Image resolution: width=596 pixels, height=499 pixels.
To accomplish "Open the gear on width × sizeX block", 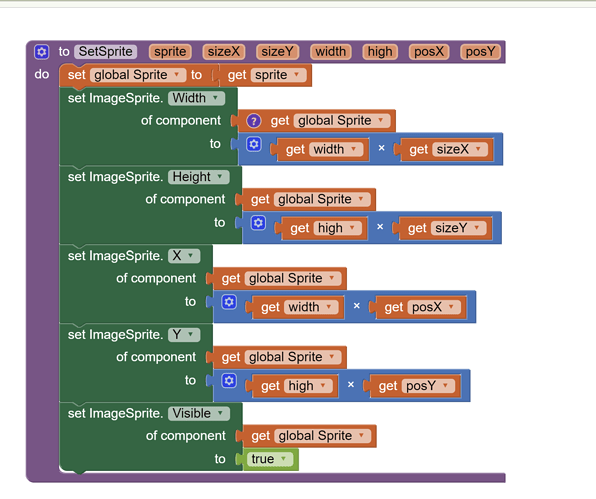I will (254, 144).
